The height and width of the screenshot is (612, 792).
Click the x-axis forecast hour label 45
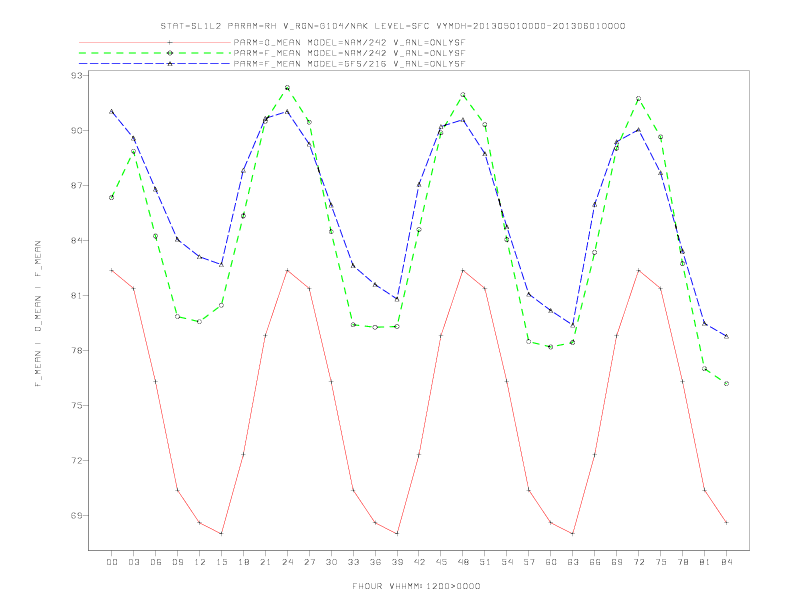(441, 562)
